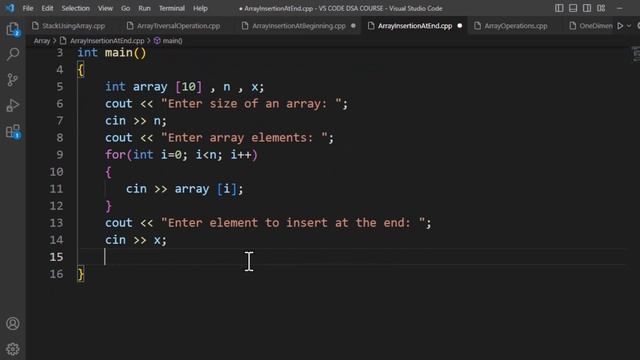640x360 pixels.
Task: Switch to ArrayInsertionAtBeginning.cpp tab
Action: [299, 26]
